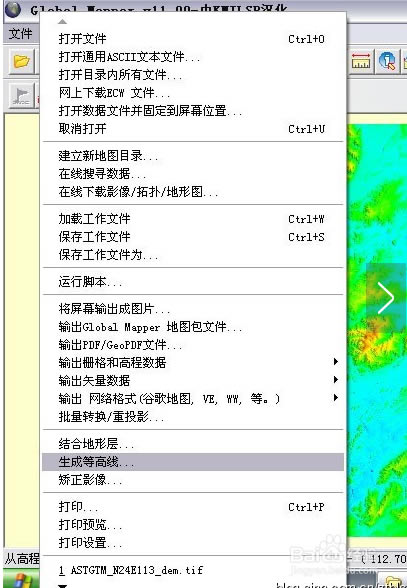Image resolution: width=407 pixels, height=588 pixels.
Task: Choose 打印设置 menu entry
Action: coord(193,542)
